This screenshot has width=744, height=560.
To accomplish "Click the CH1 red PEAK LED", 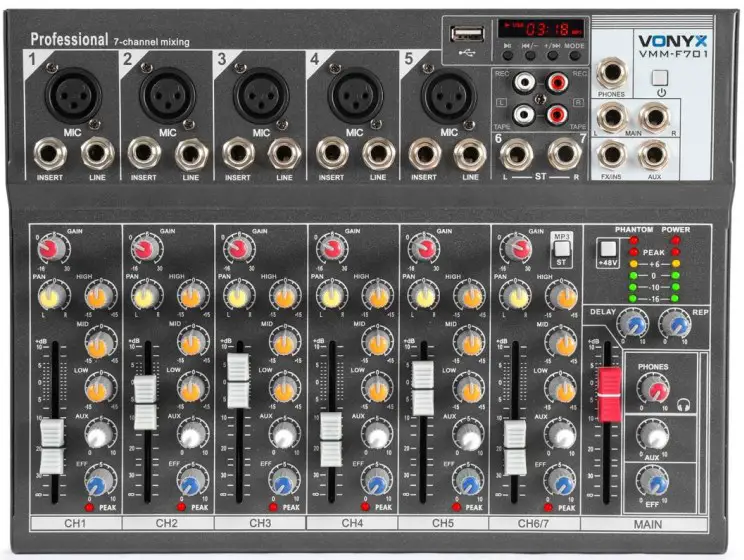I will [89, 507].
